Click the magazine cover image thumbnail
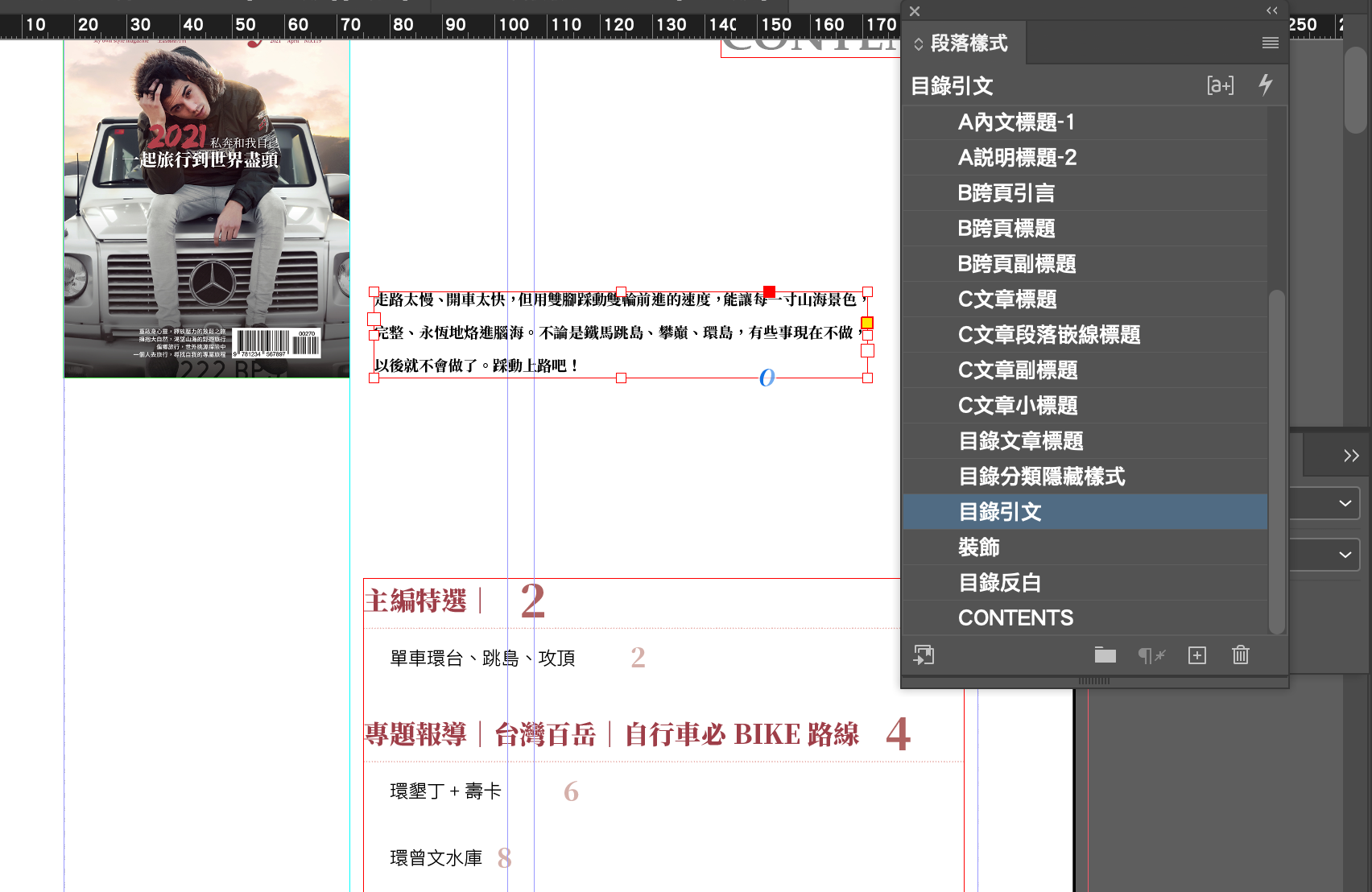The image size is (1372, 892). [207, 209]
